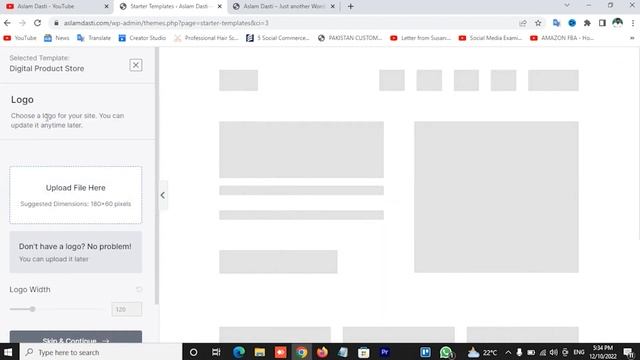This screenshot has width=640, height=360.
Task: Open the Chrome profile avatar
Action: click(x=617, y=23)
